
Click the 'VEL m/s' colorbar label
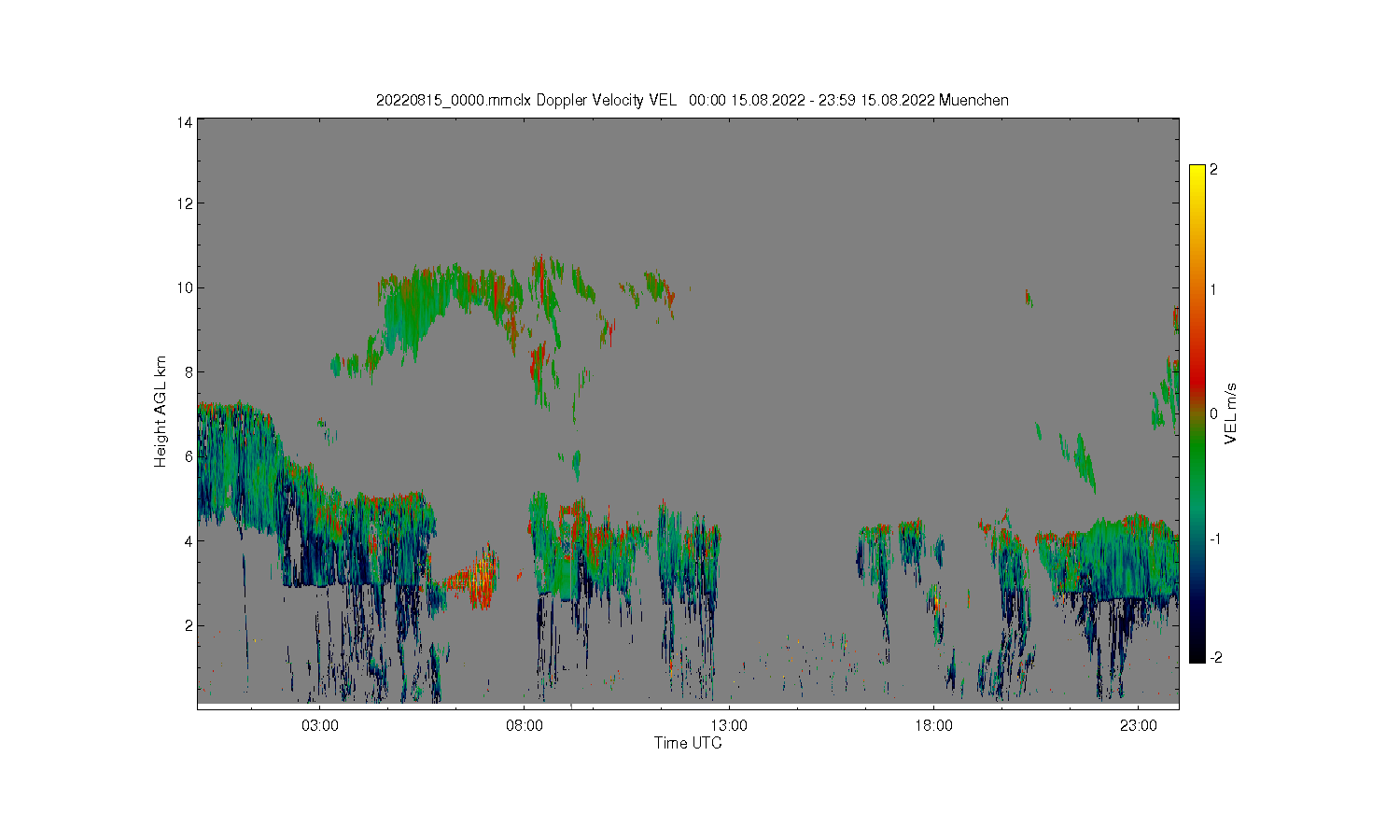click(x=1230, y=413)
